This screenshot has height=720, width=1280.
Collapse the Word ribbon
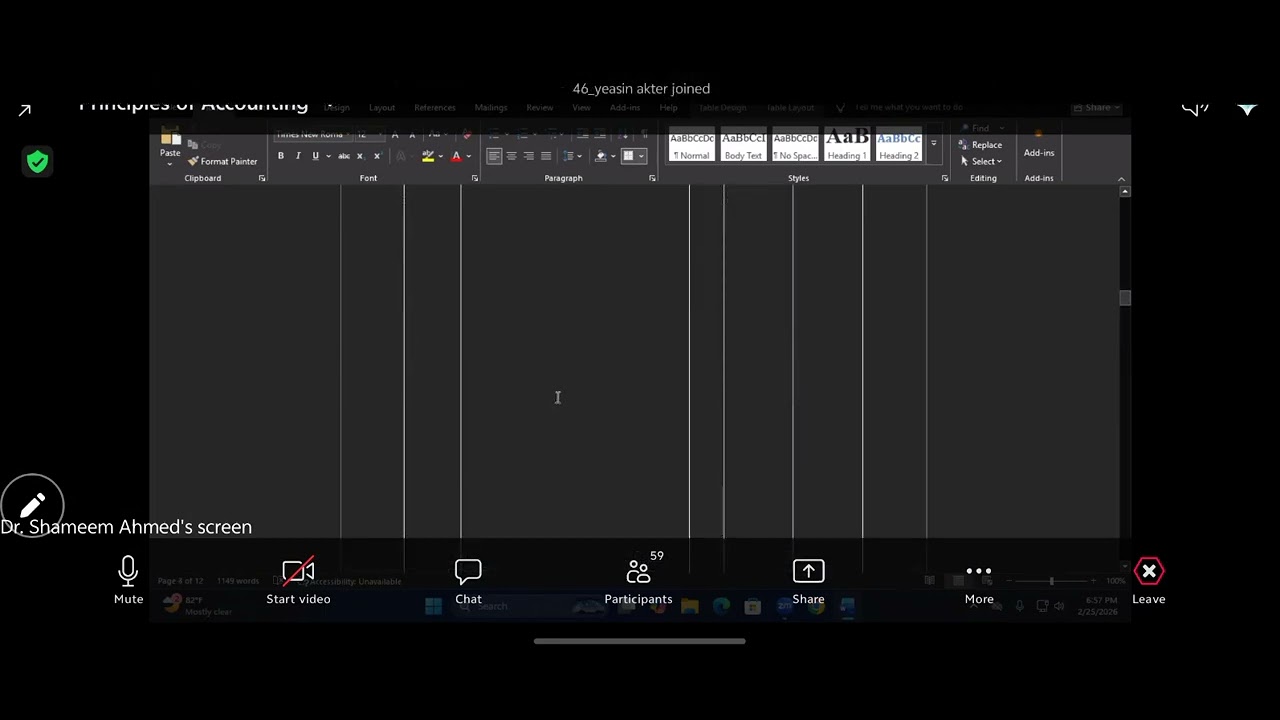point(1121,179)
